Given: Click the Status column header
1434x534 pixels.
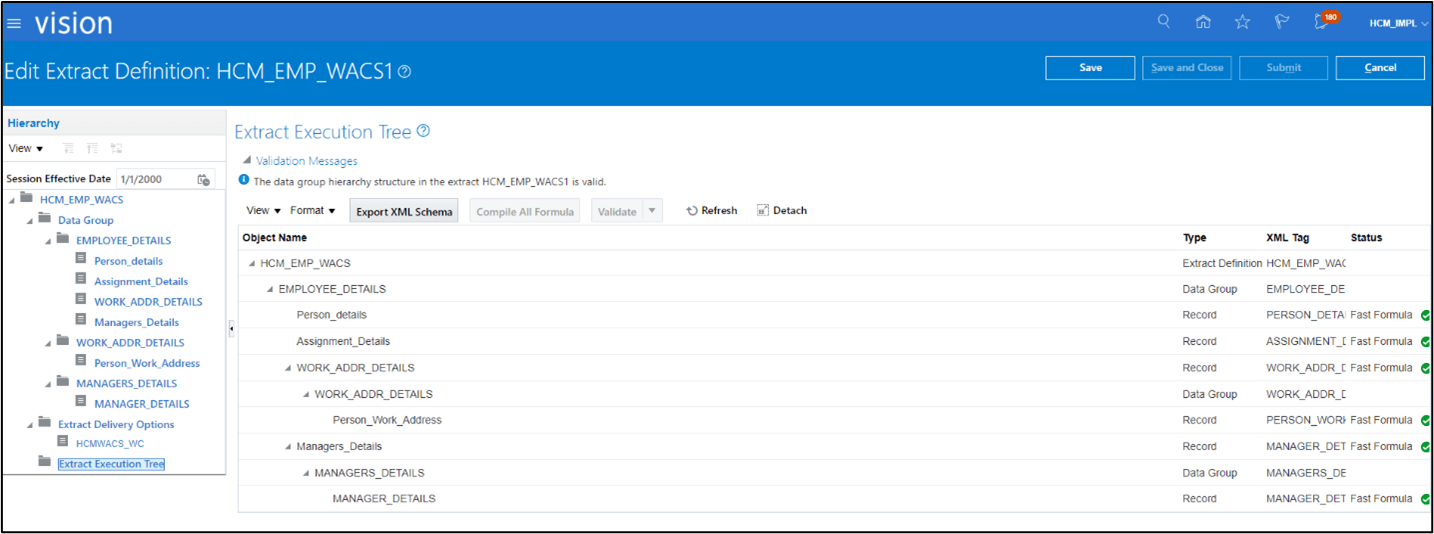Looking at the screenshot, I should (1366, 238).
